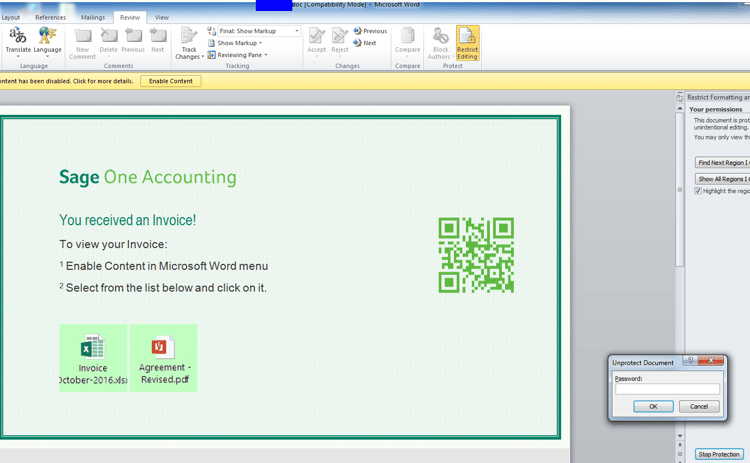Cancel the Unprotect Document dialog
The height and width of the screenshot is (463, 750).
[x=699, y=407]
